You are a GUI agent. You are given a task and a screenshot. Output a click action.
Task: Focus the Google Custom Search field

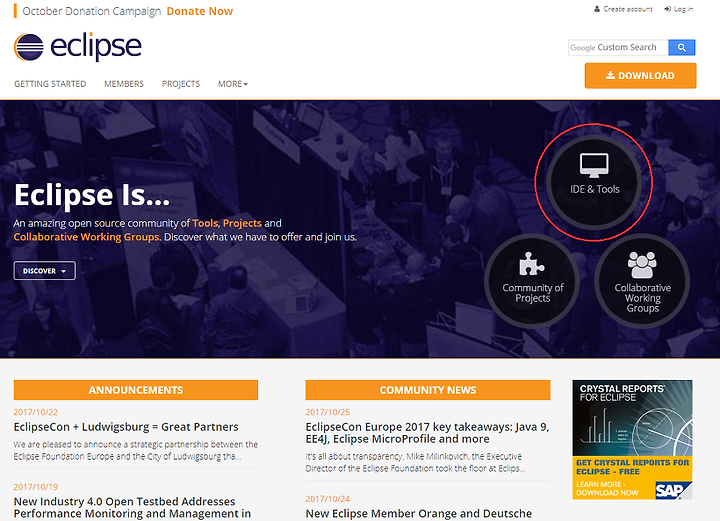(x=618, y=47)
